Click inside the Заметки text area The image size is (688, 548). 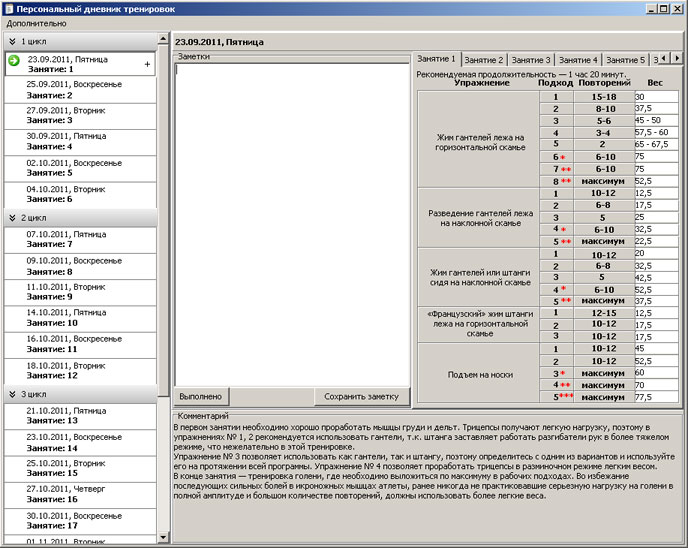(x=290, y=220)
